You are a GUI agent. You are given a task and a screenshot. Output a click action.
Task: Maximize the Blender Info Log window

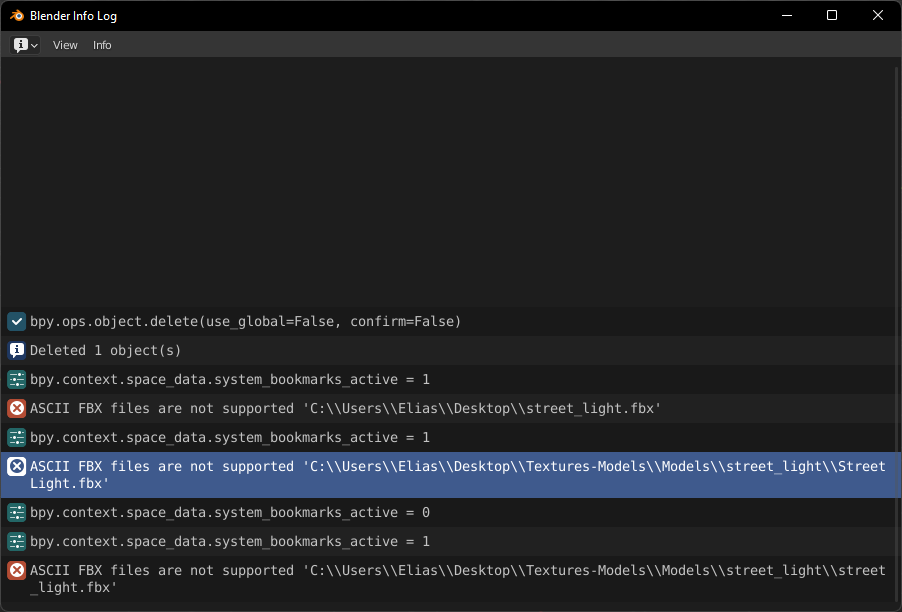[832, 16]
